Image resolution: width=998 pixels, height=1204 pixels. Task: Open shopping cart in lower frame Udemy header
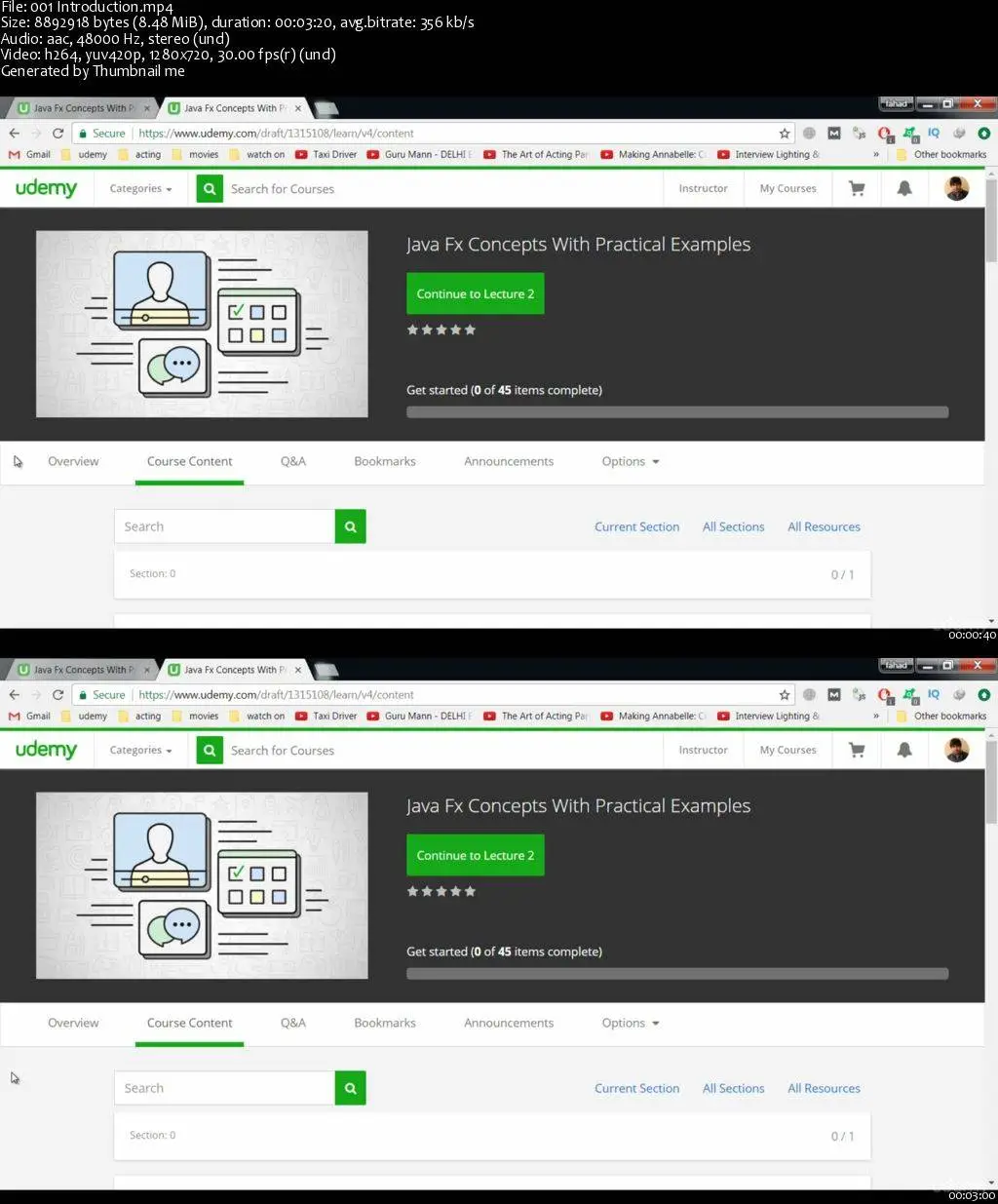(857, 751)
